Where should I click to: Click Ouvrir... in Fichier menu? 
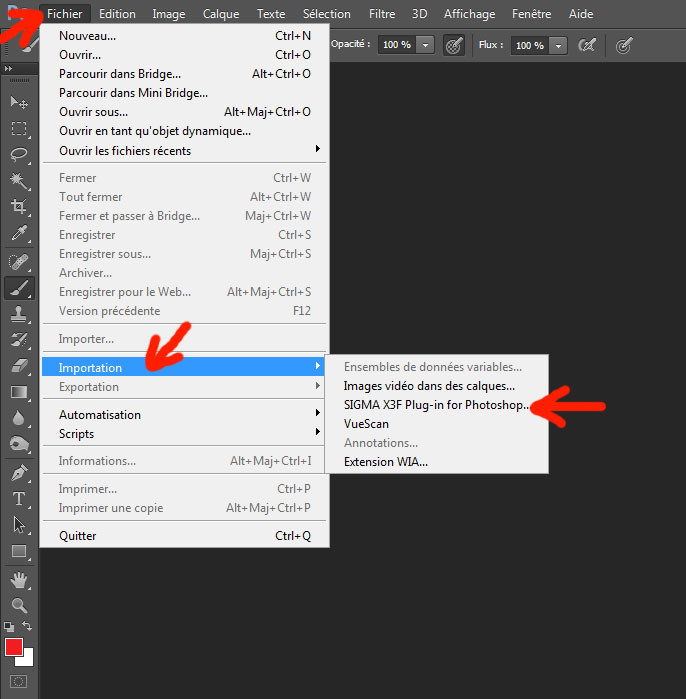tap(184, 55)
